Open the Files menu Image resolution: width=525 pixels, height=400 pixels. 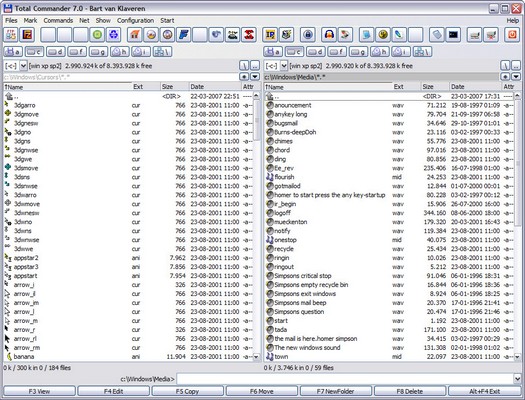point(11,20)
